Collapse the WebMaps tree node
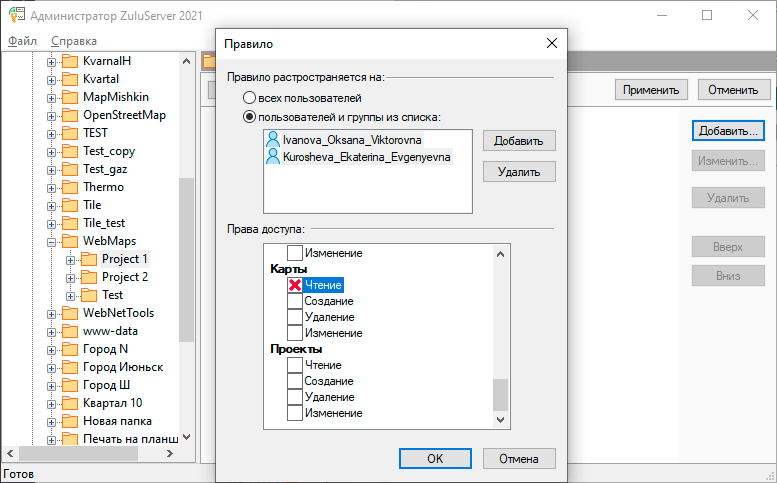 52,241
